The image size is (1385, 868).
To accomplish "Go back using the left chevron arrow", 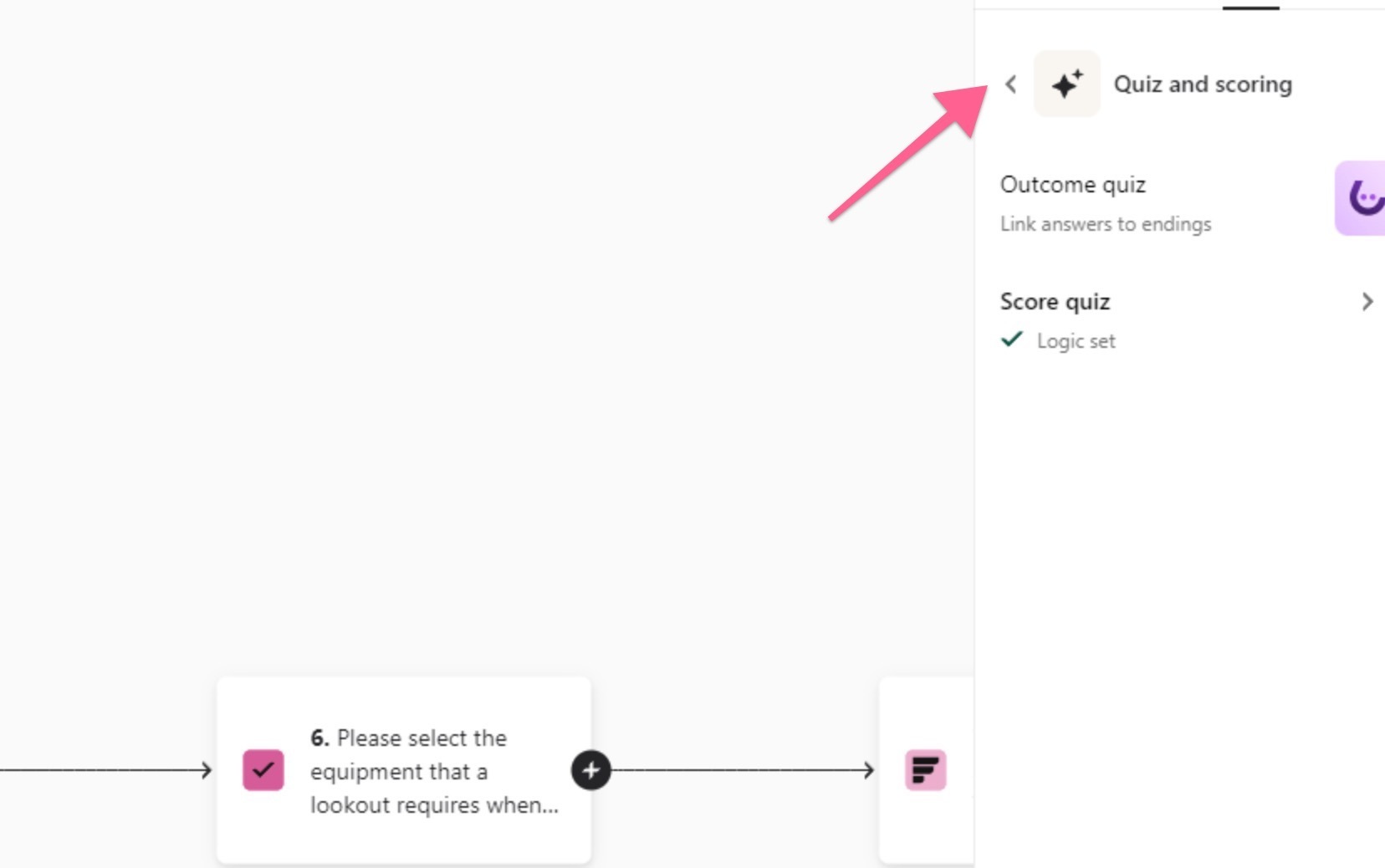I will pos(1011,84).
